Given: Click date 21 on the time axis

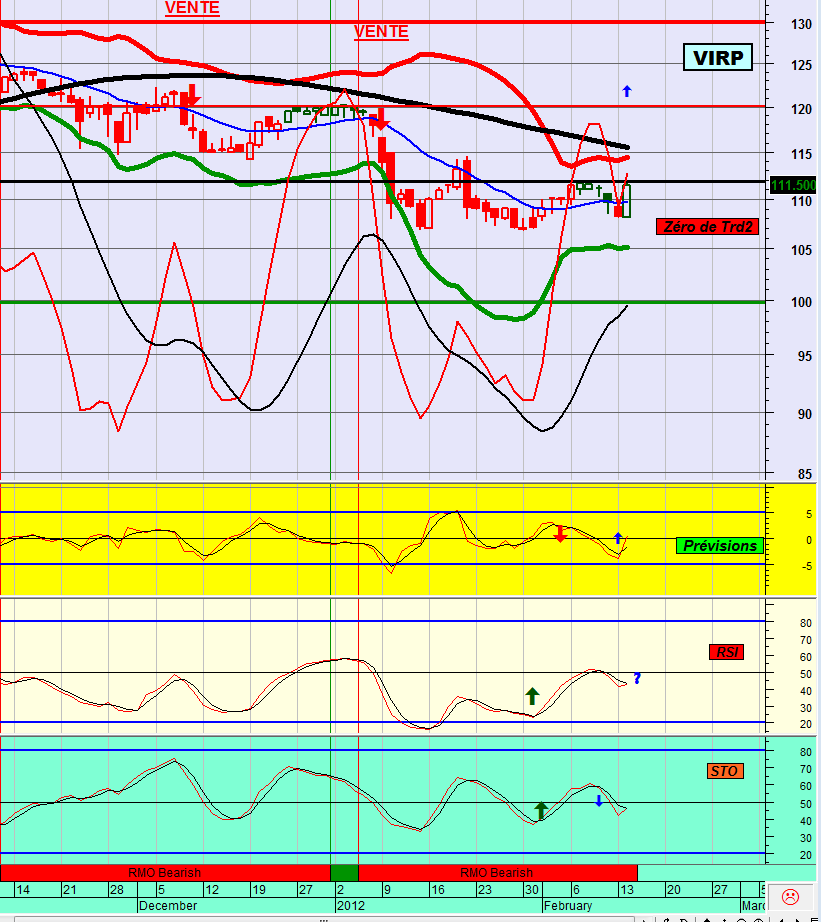Looking at the screenshot, I should click(69, 890).
